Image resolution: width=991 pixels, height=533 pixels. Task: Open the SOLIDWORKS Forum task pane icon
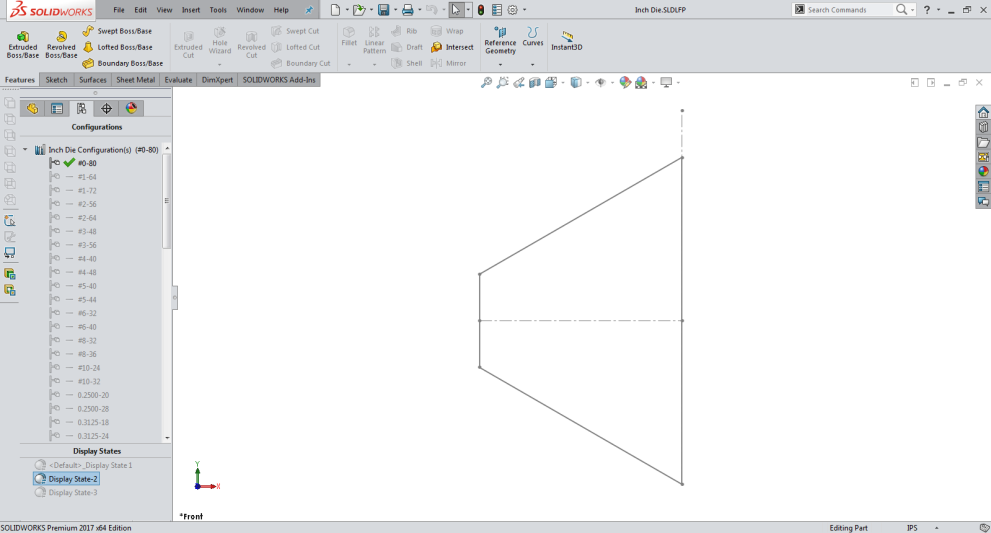pyautogui.click(x=983, y=202)
